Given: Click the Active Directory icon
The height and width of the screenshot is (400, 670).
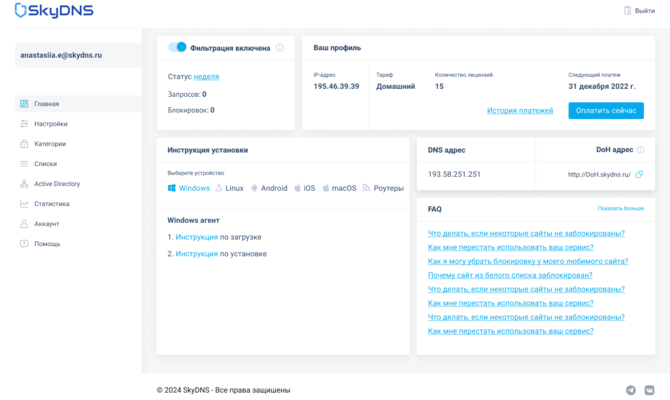Looking at the screenshot, I should pyautogui.click(x=24, y=184).
